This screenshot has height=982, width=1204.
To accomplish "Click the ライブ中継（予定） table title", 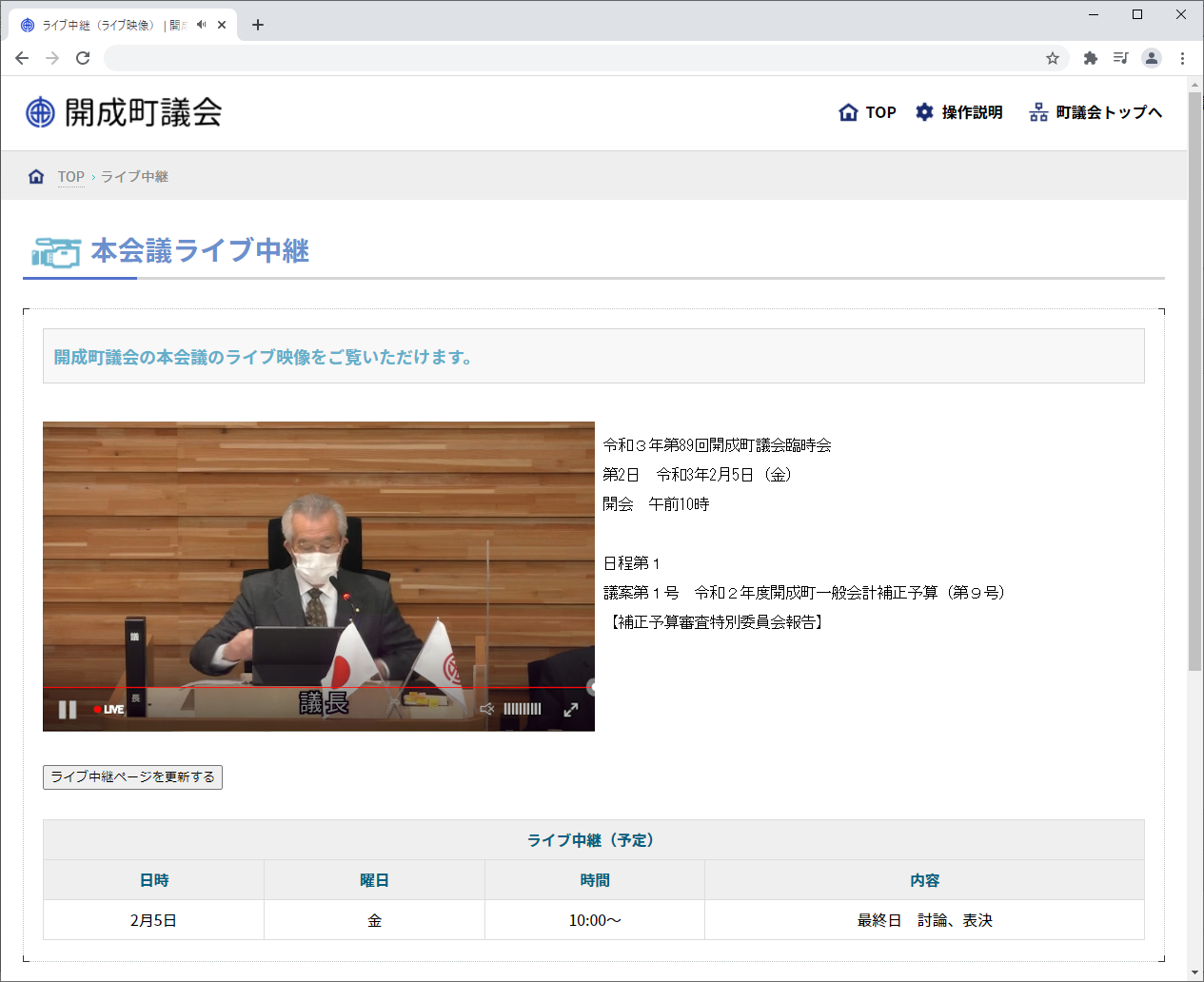I will pos(594,840).
